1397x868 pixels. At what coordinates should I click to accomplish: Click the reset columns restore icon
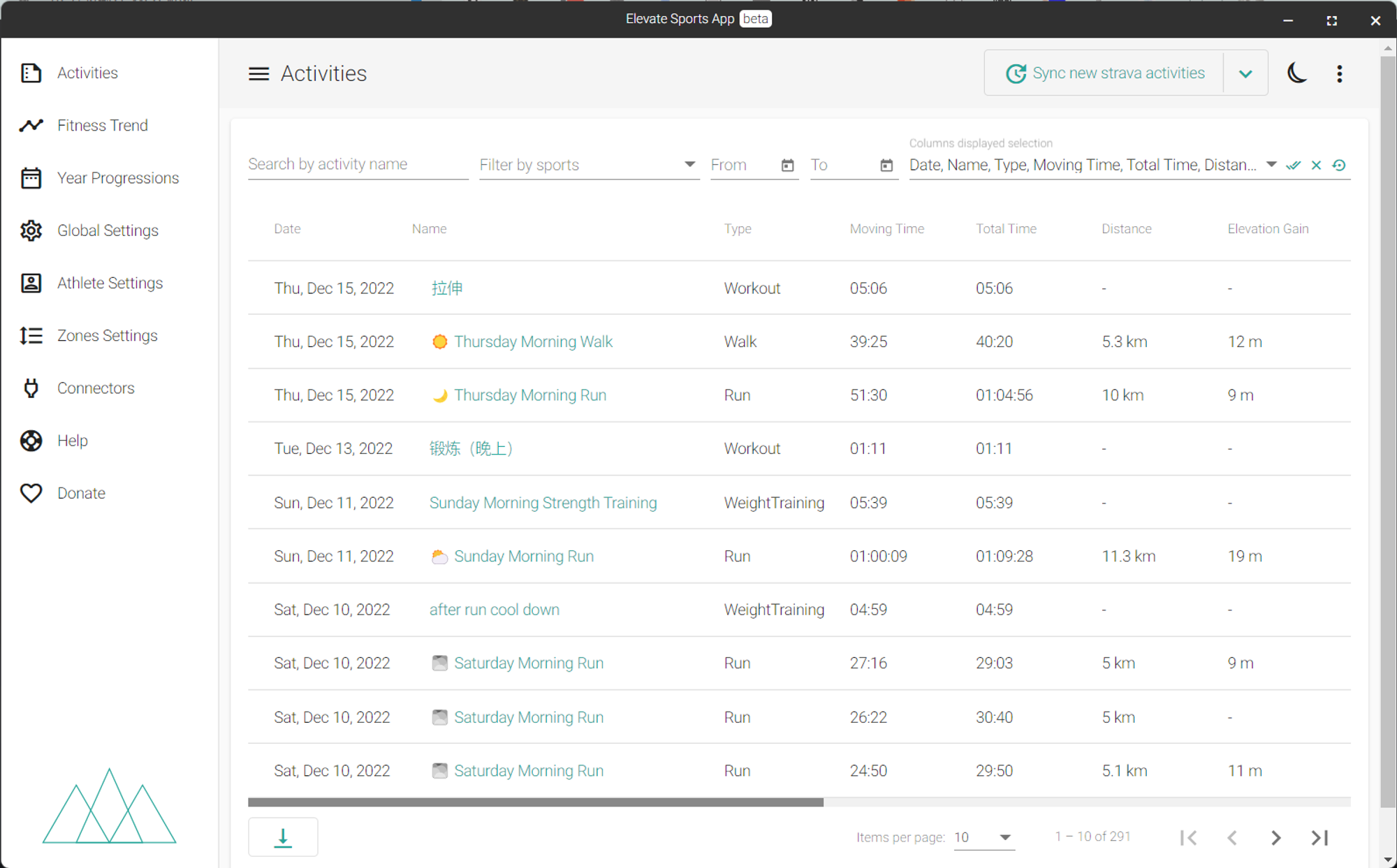[1339, 165]
